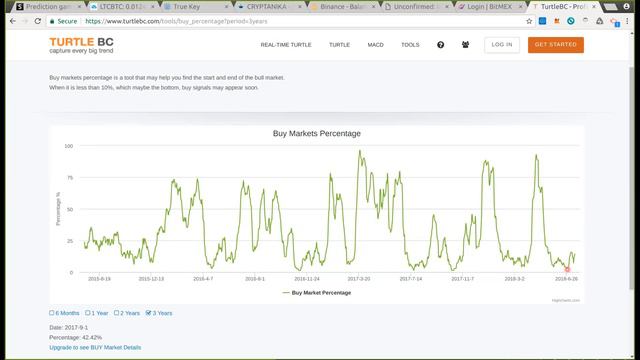Viewport: 640px width, 360px height.
Task: Open the community users icon
Action: coord(465,45)
